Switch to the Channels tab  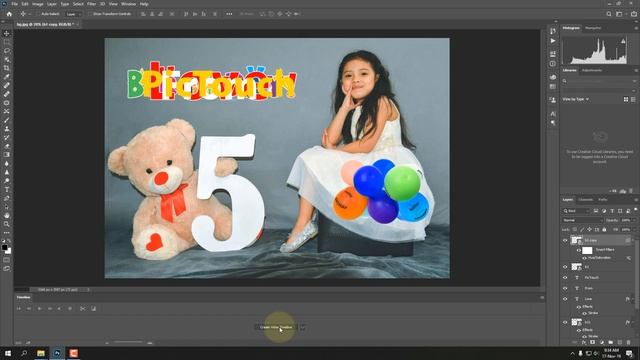point(585,200)
